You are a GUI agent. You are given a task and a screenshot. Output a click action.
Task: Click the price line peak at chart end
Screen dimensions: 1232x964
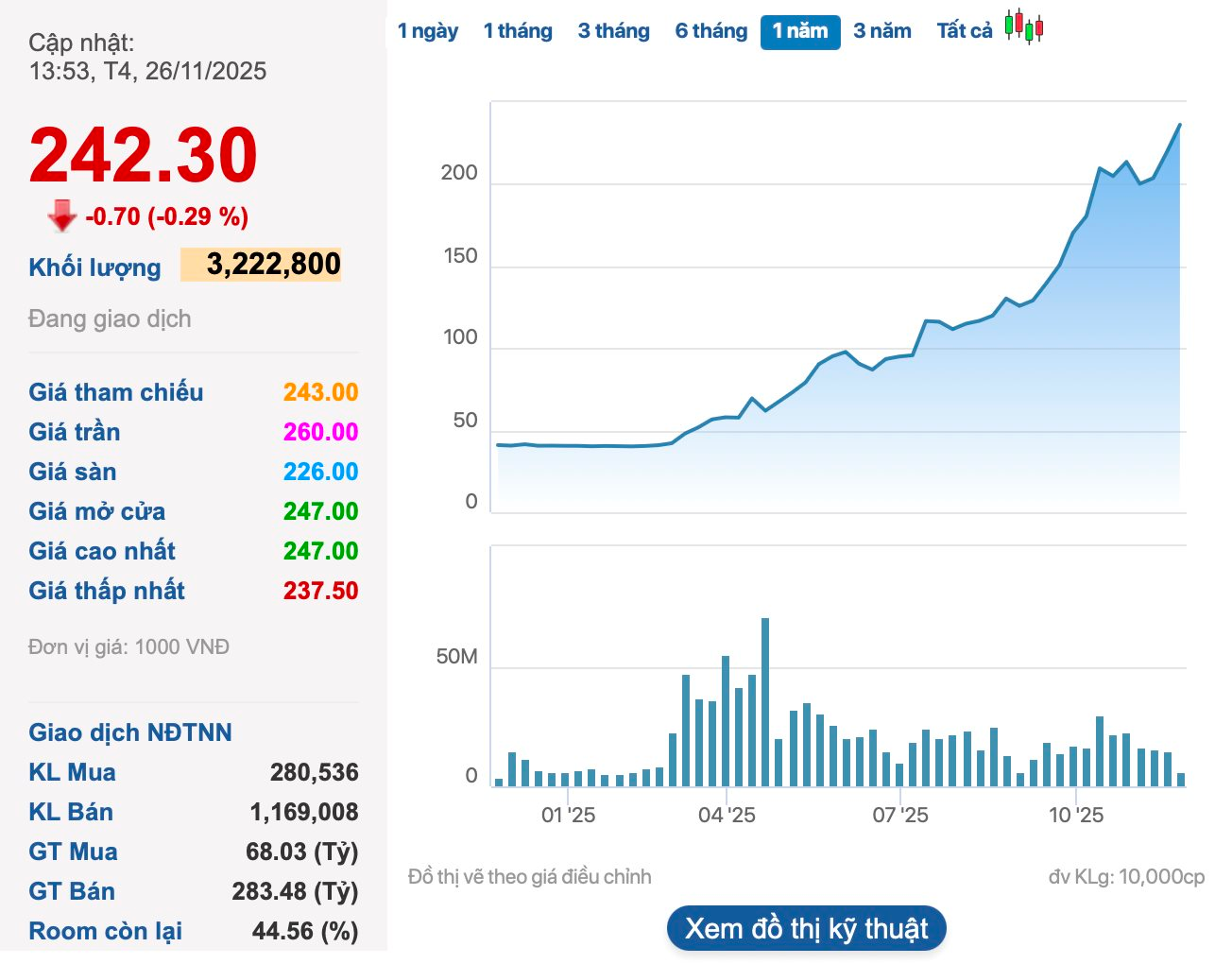[1179, 125]
